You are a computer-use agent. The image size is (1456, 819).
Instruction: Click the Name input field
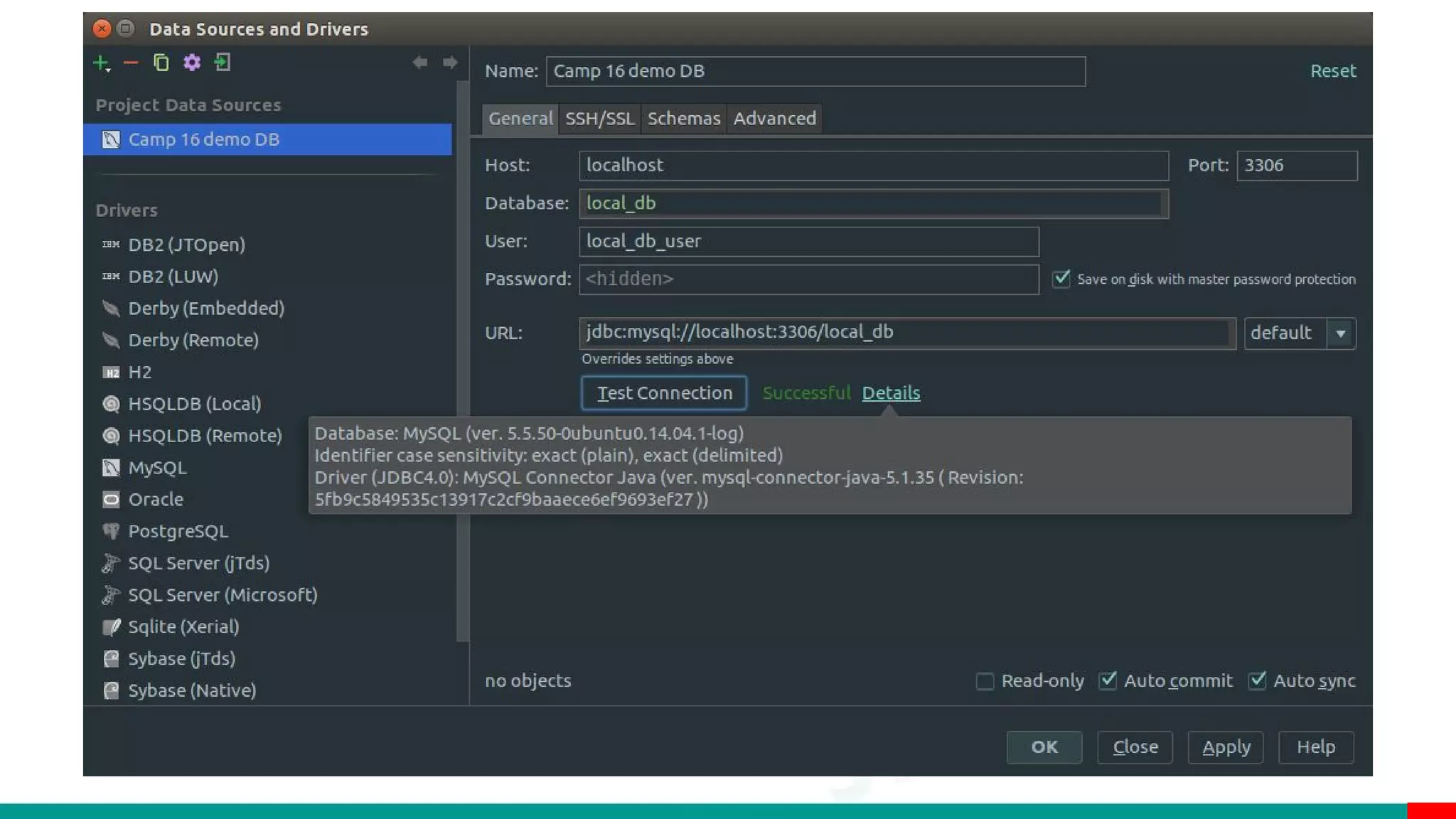[815, 71]
